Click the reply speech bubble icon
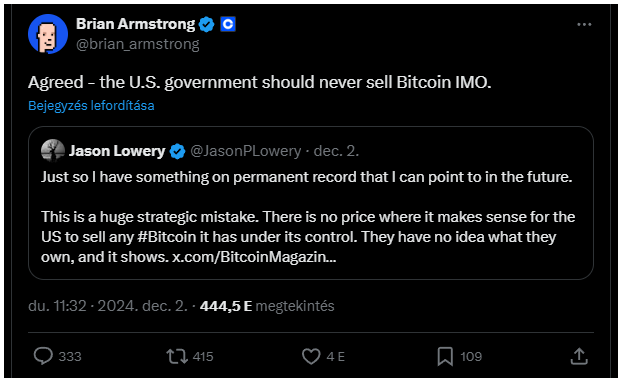The image size is (622, 382). pos(43,356)
